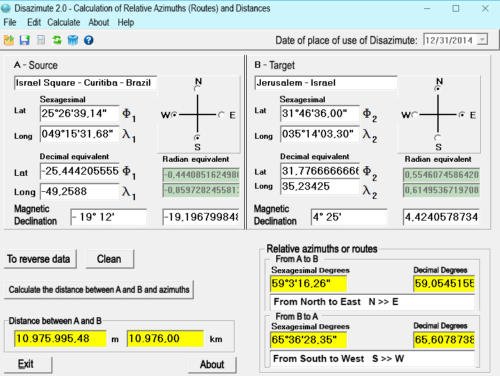
Task: Click Target sexagesimal latitude 31°46'36,00" field
Action: (x=320, y=114)
